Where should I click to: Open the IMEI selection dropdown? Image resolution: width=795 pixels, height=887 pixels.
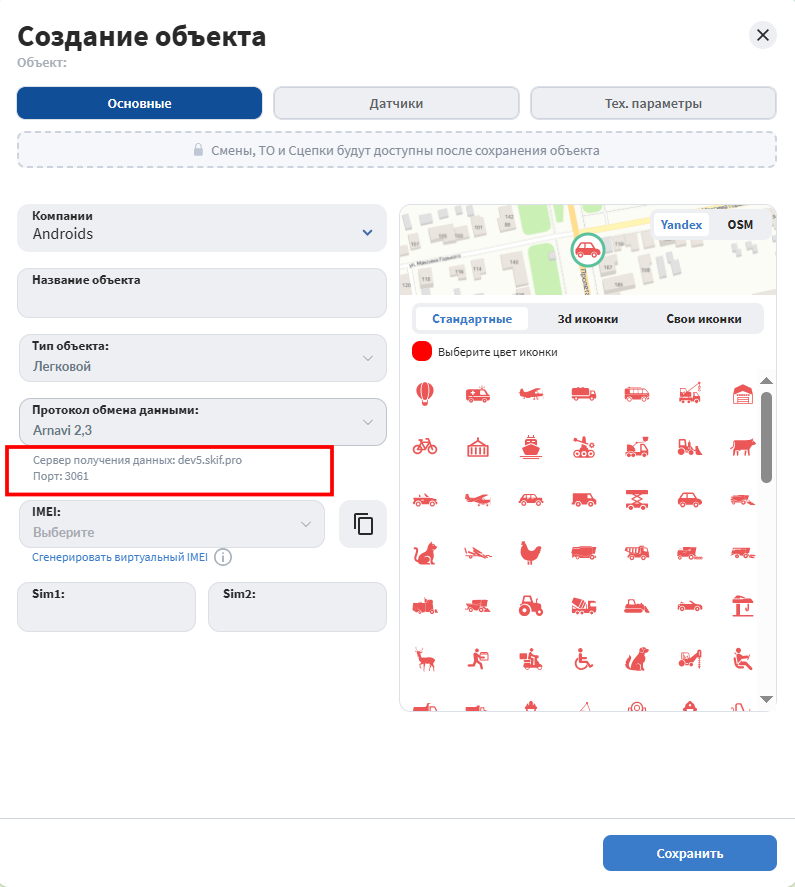pos(172,524)
